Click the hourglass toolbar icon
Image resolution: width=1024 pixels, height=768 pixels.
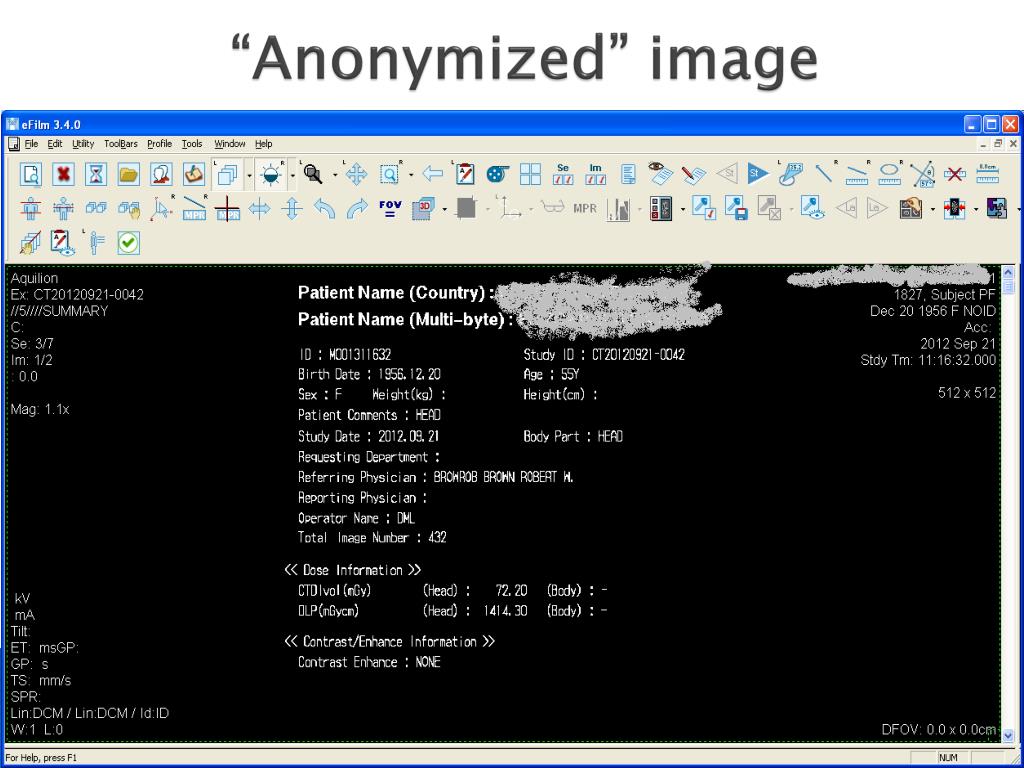coord(96,174)
